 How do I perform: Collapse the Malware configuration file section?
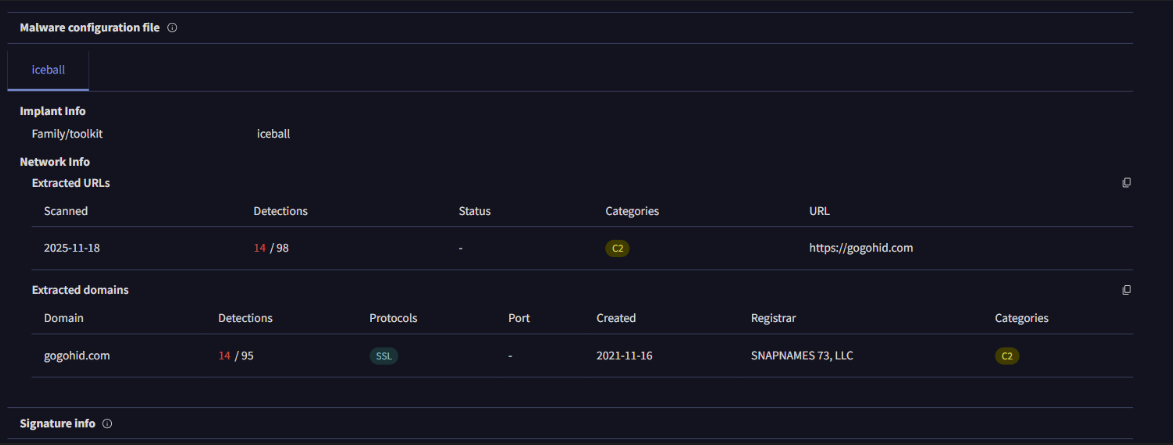(x=89, y=28)
